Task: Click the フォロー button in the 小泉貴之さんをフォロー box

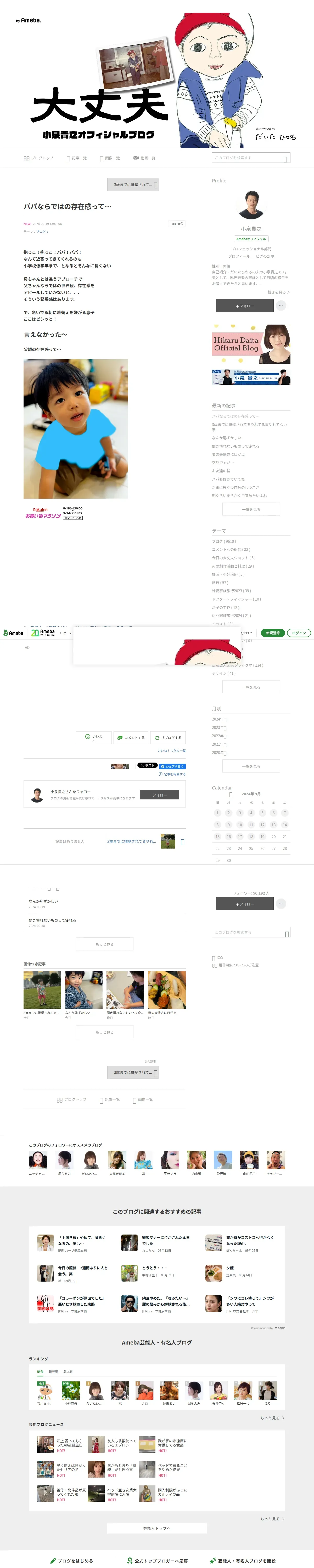Action: tap(160, 795)
